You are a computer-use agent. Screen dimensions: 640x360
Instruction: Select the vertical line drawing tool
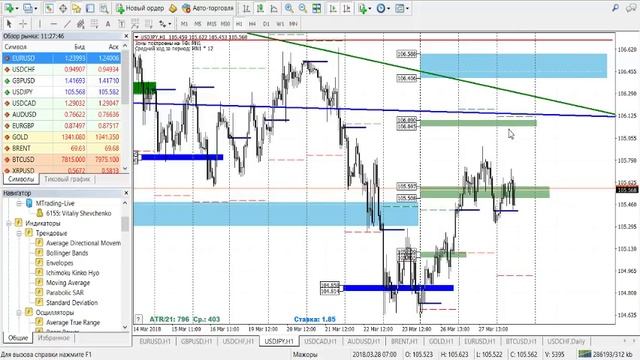click(x=40, y=24)
